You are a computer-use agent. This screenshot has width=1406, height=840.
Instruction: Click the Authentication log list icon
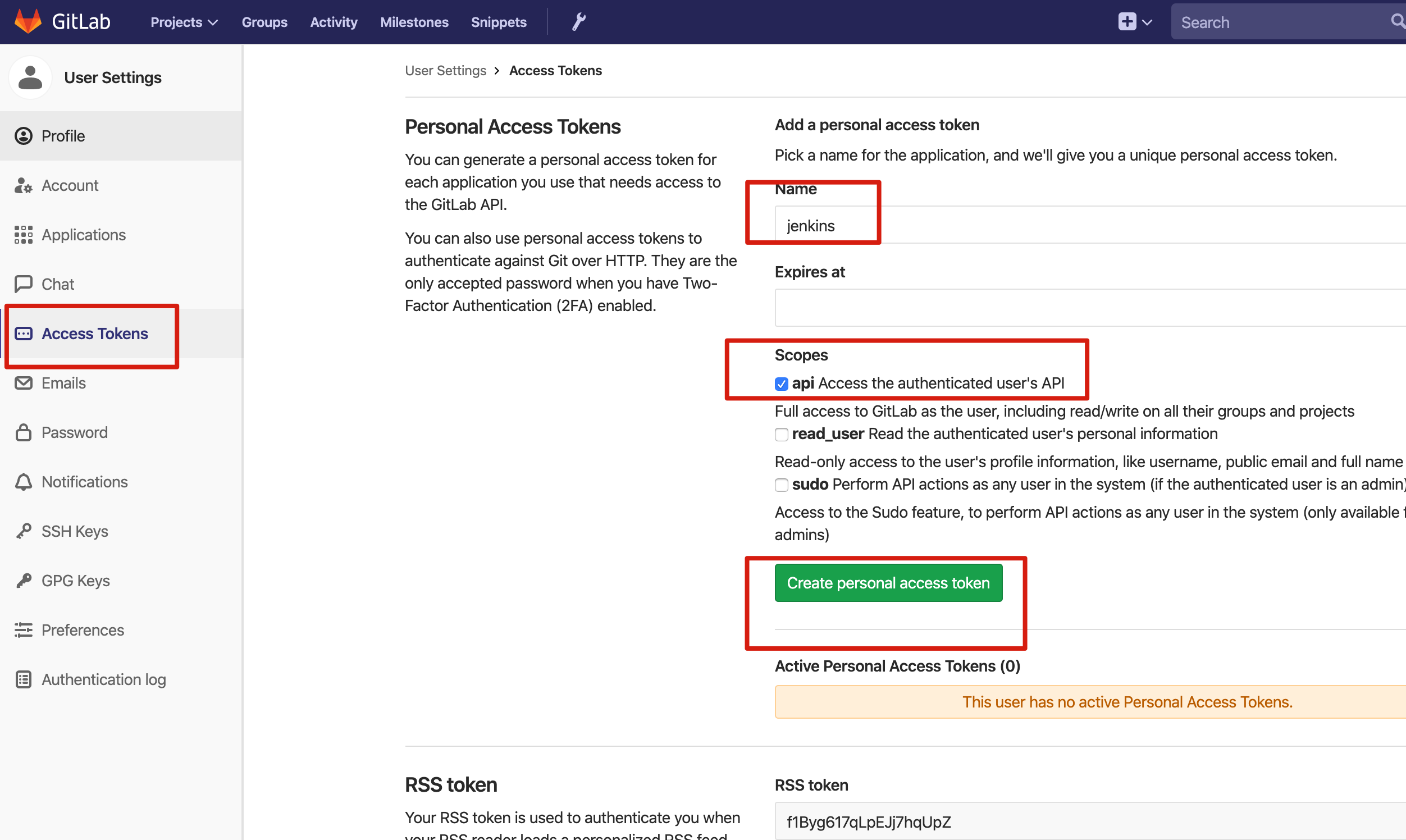point(23,679)
